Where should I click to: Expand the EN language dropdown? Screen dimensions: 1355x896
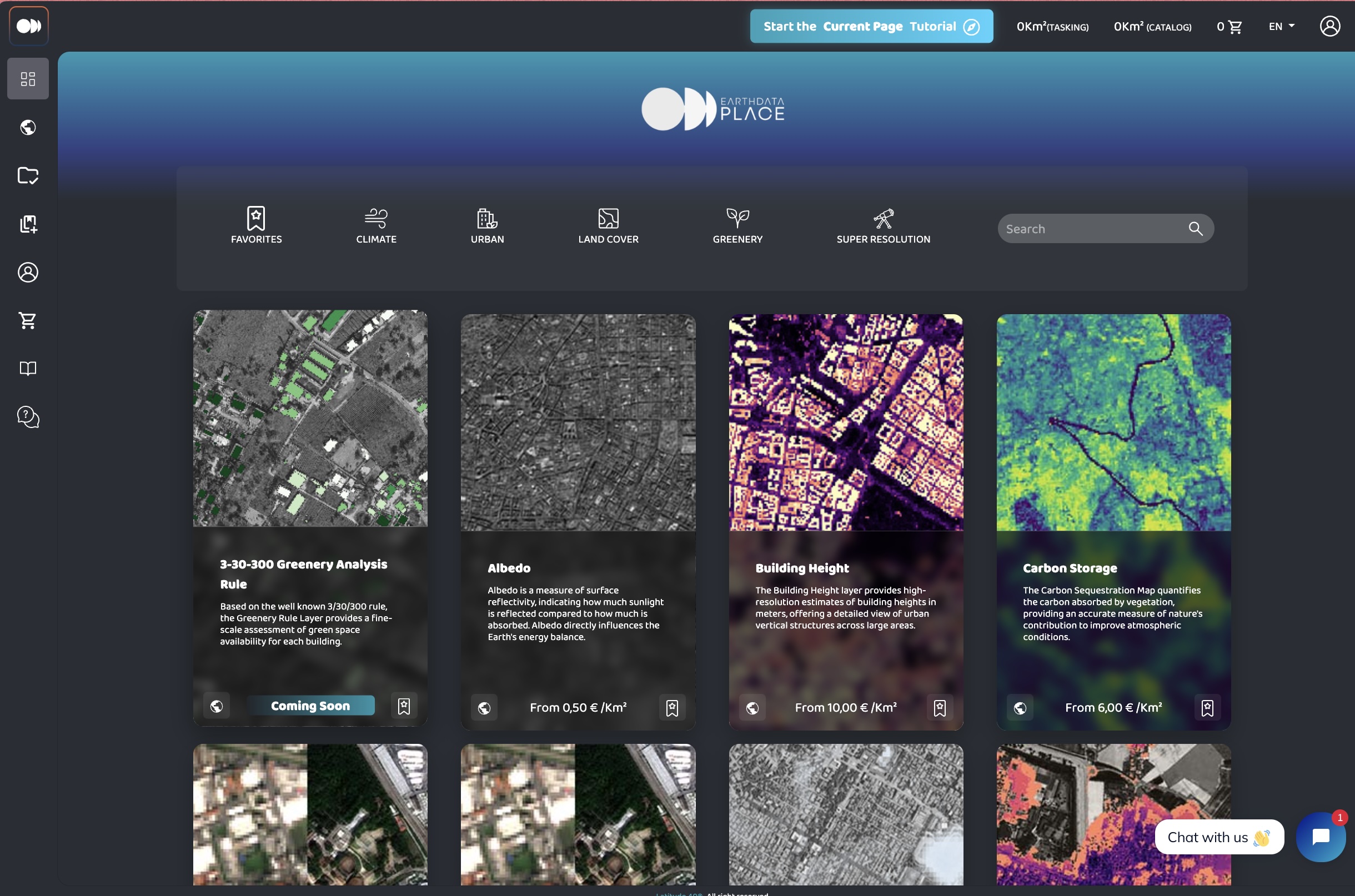click(1281, 26)
